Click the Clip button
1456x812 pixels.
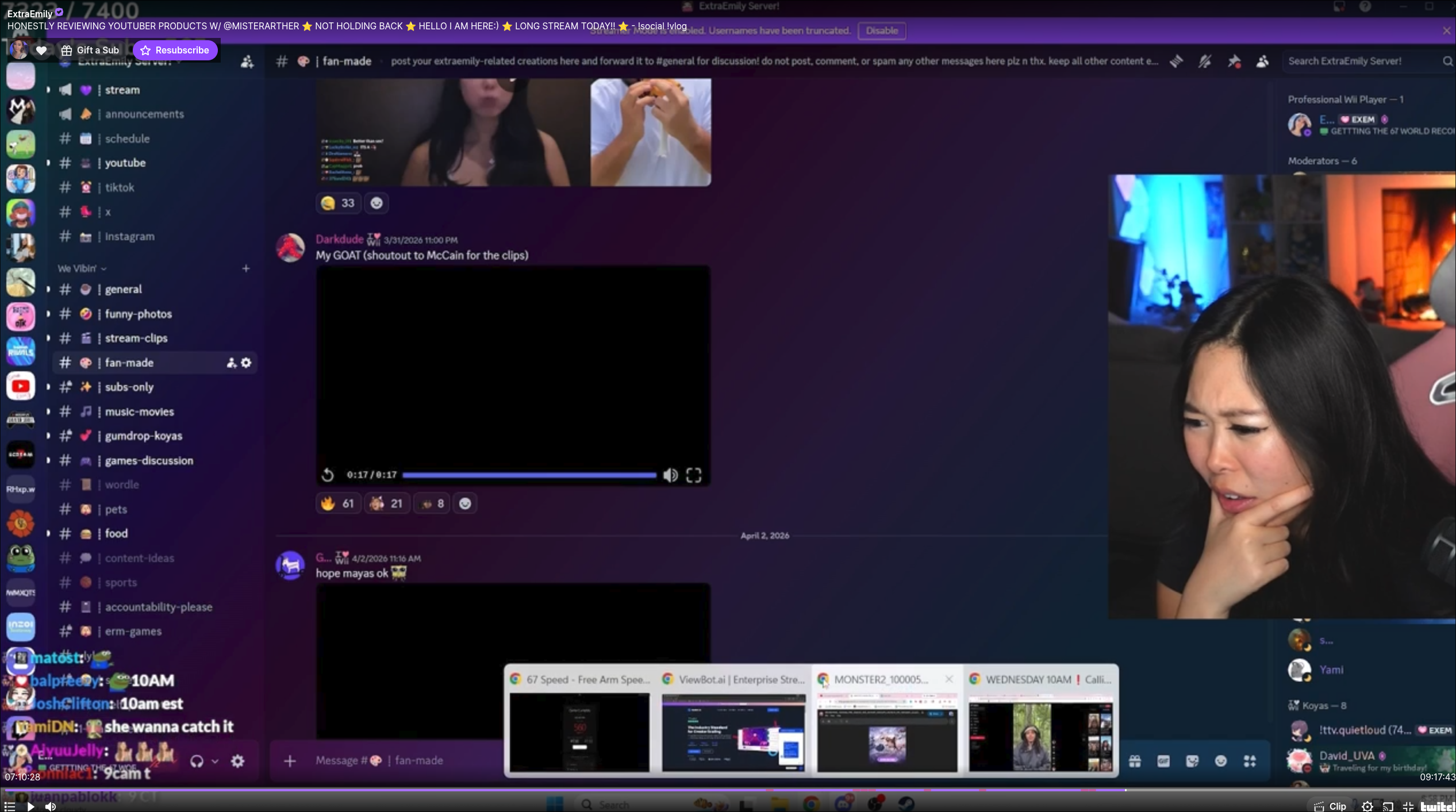tap(1331, 806)
